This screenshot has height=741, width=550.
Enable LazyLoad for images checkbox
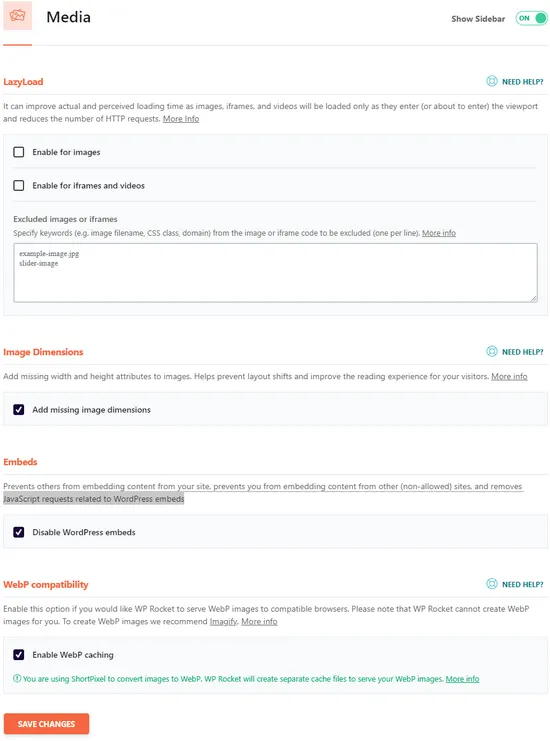[19, 152]
